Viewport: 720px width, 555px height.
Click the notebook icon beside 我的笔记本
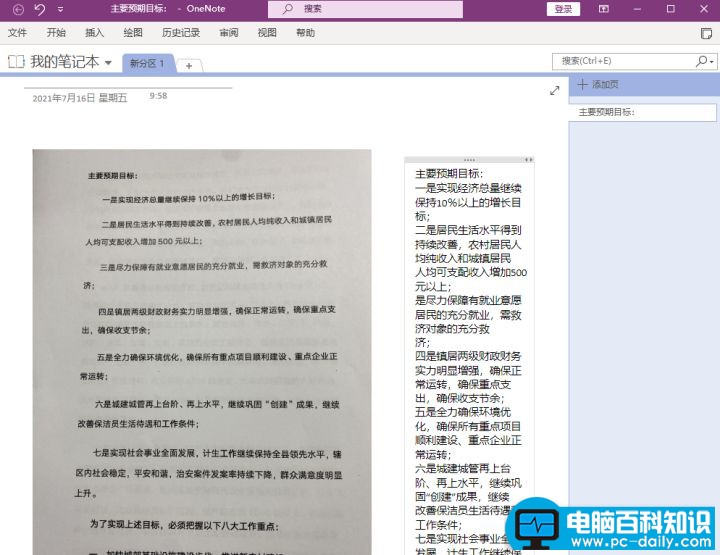[x=16, y=62]
